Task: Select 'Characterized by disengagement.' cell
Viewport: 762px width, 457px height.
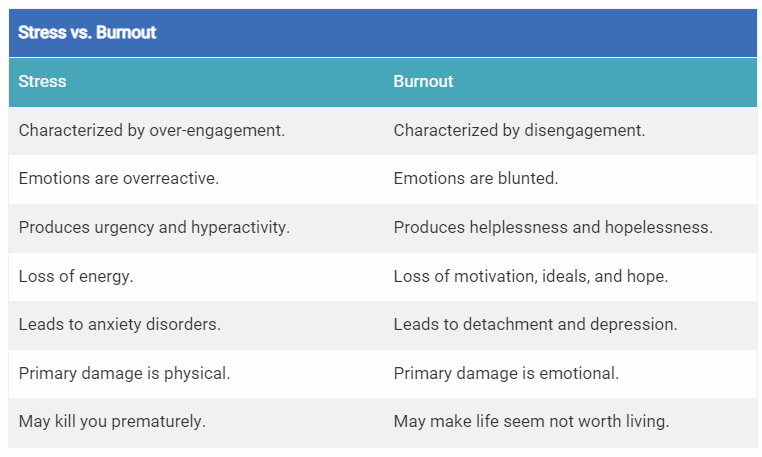Action: 519,130
